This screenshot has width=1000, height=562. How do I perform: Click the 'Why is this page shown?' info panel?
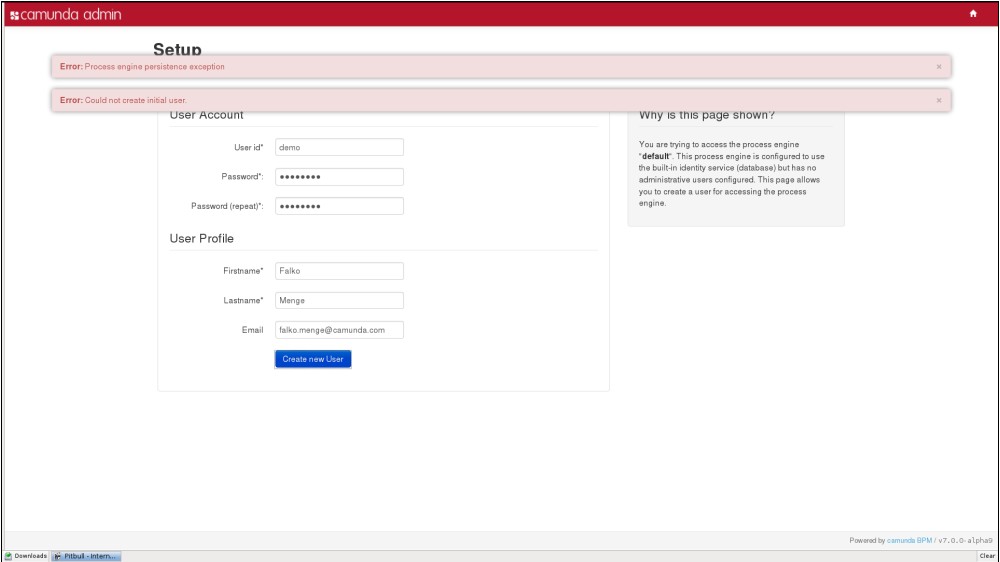[735, 165]
